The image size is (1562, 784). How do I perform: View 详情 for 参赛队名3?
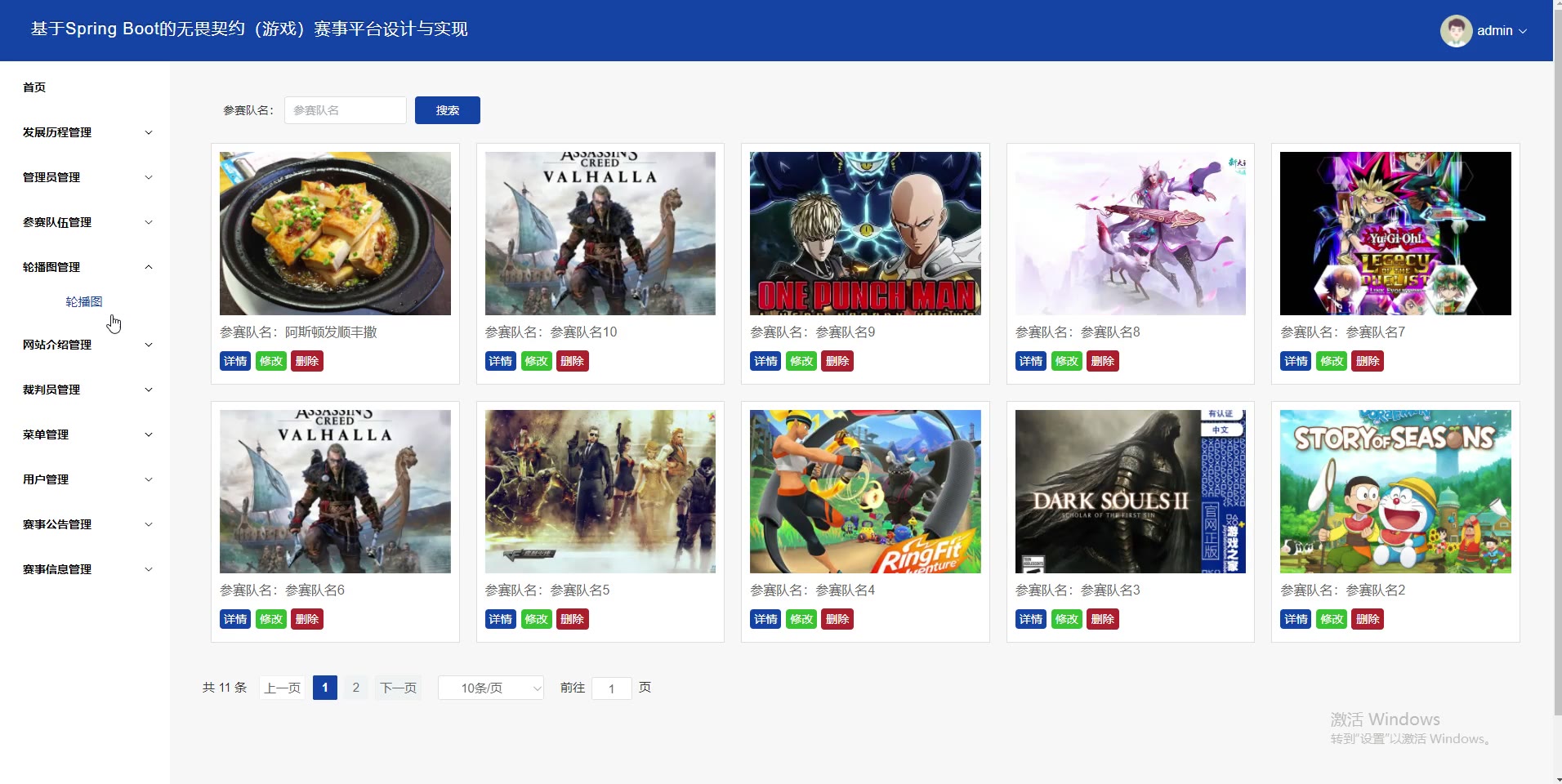1031,619
